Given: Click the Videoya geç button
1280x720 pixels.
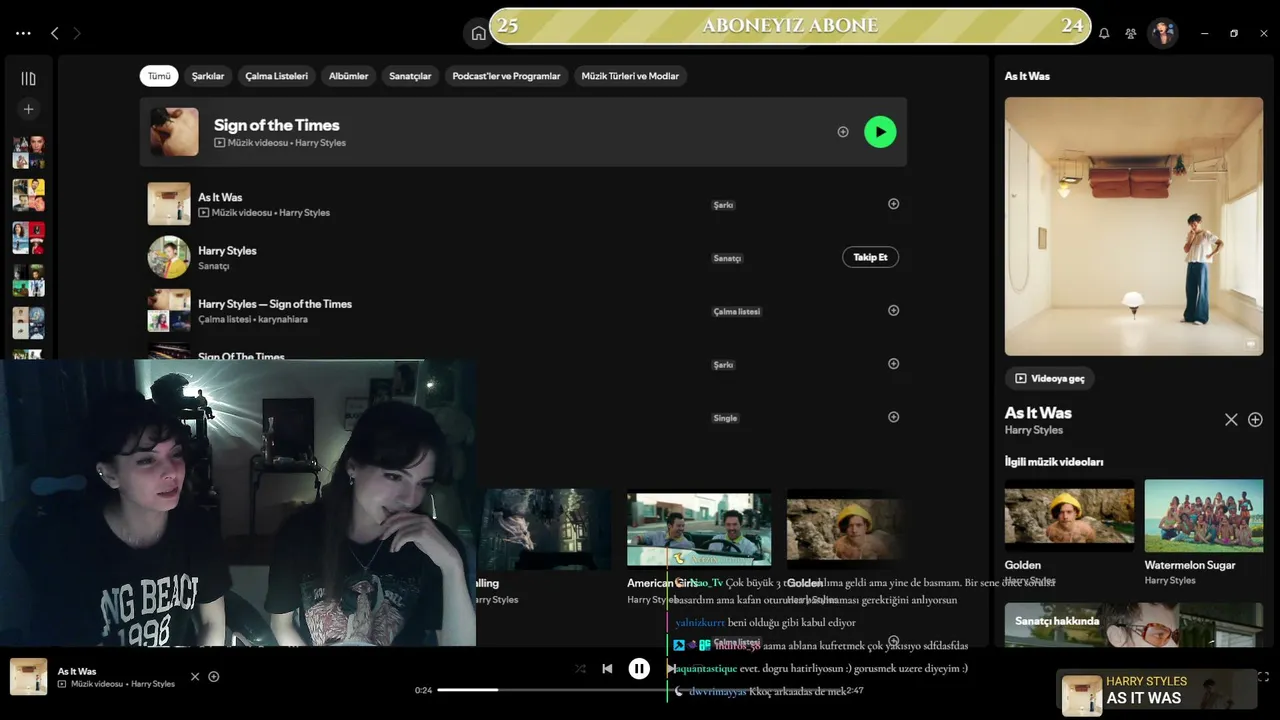Looking at the screenshot, I should click(1050, 379).
